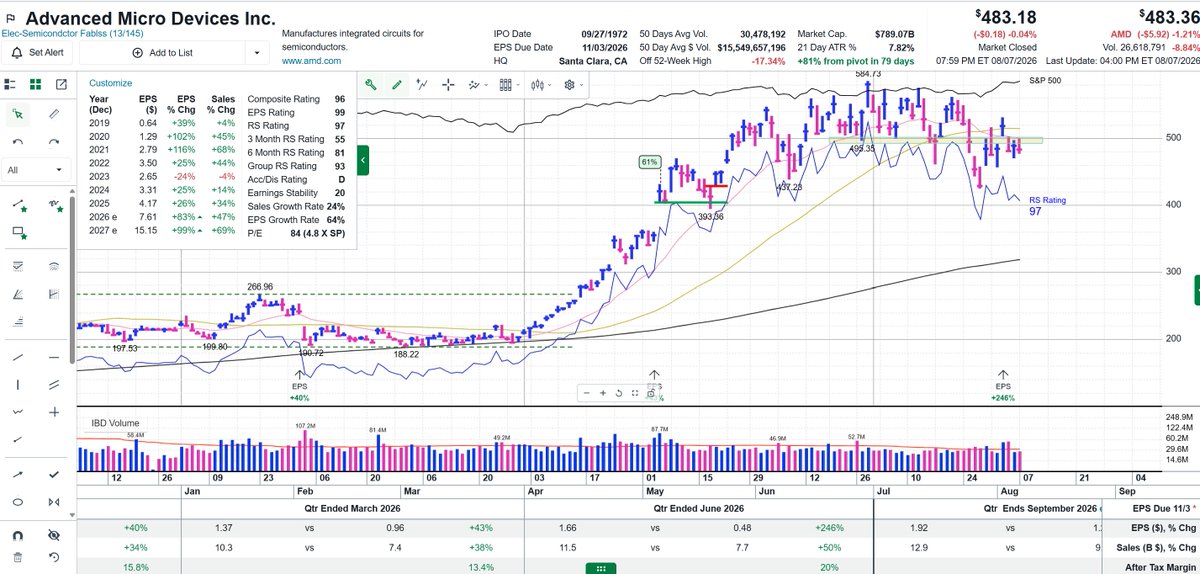The image size is (1200, 574).
Task: Click the 61% gain label on chart
Action: [649, 160]
